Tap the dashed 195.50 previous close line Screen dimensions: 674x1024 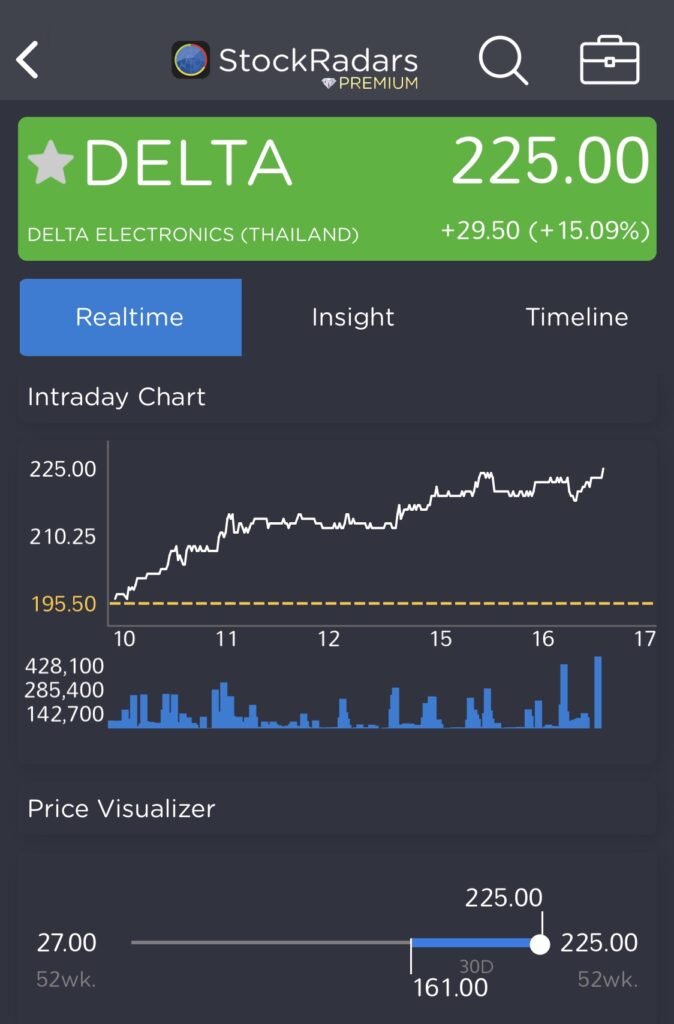380,603
